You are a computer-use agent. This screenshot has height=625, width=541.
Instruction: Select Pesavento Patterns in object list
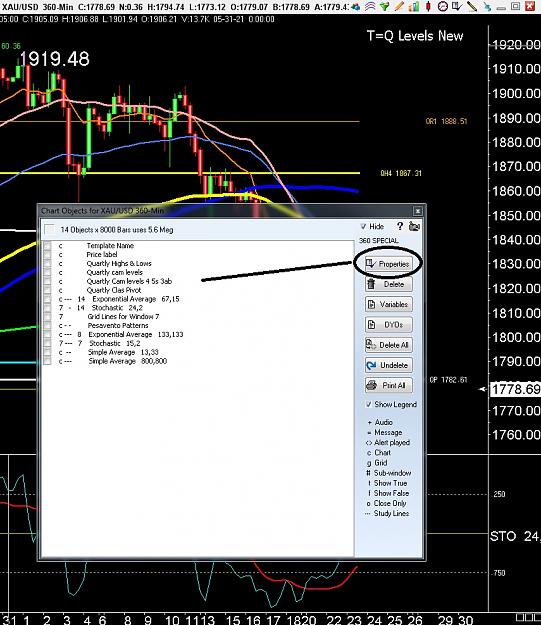click(118, 325)
